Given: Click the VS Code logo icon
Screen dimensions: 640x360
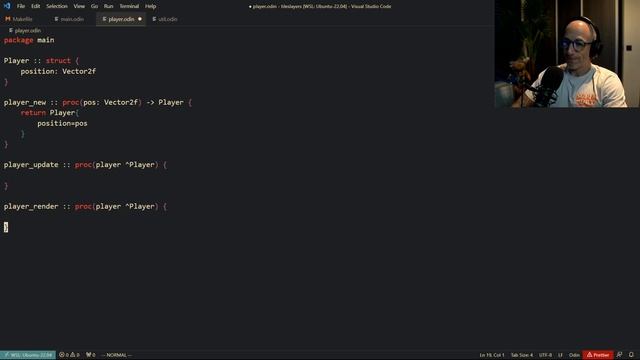Looking at the screenshot, I should click(7, 6).
